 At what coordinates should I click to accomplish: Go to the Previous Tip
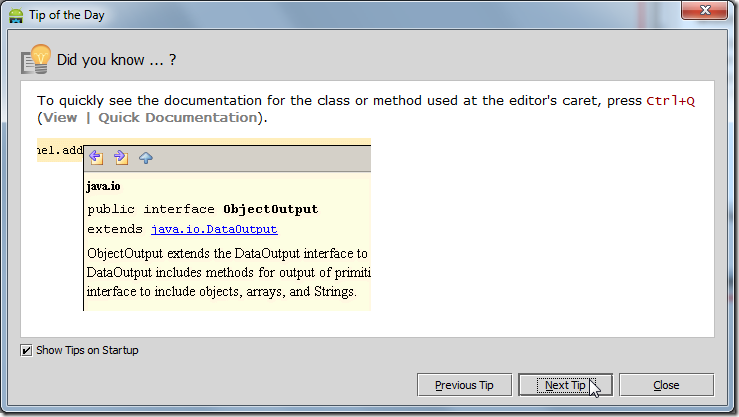coord(464,385)
